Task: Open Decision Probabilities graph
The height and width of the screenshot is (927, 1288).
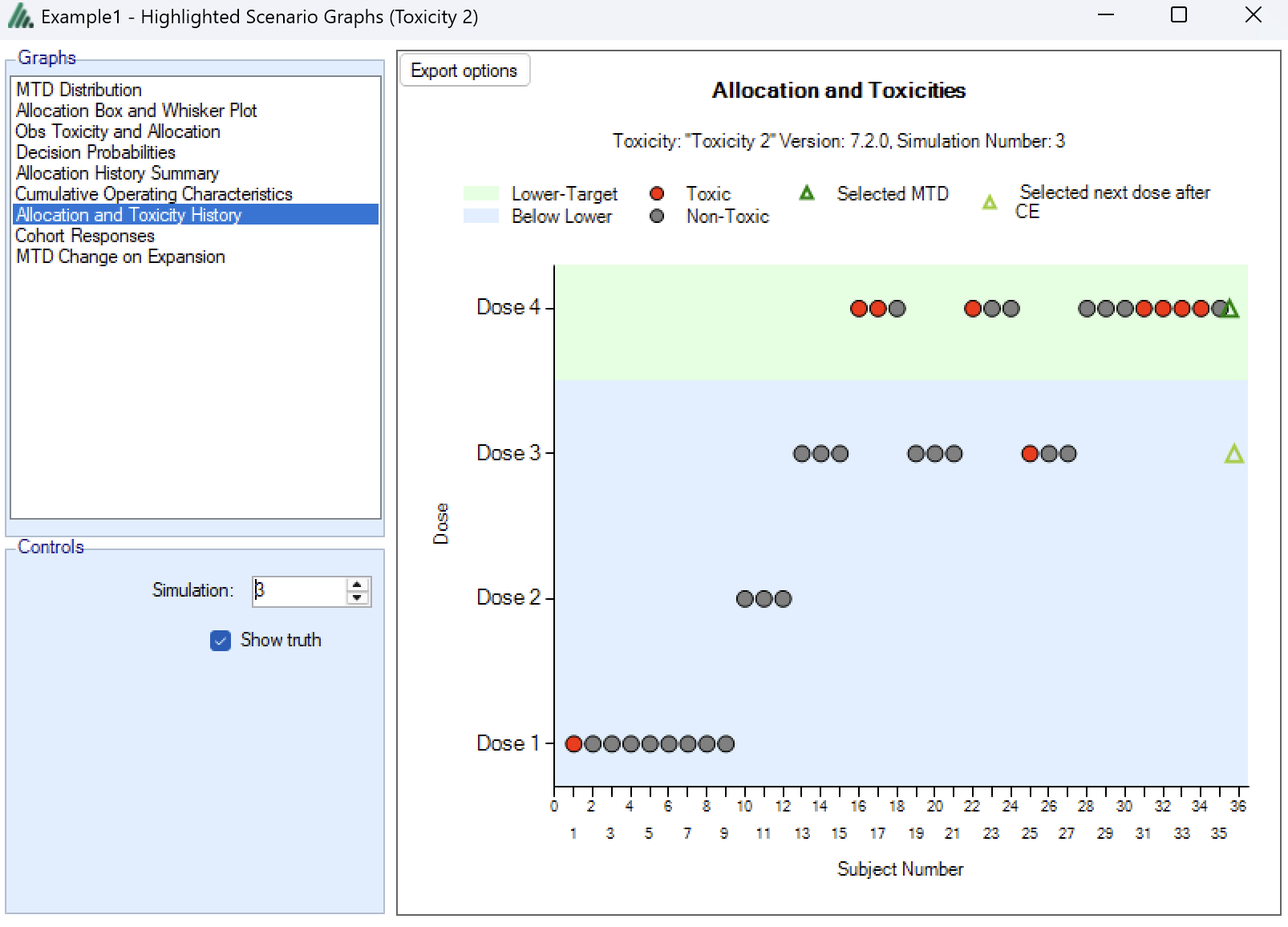Action: 95,152
